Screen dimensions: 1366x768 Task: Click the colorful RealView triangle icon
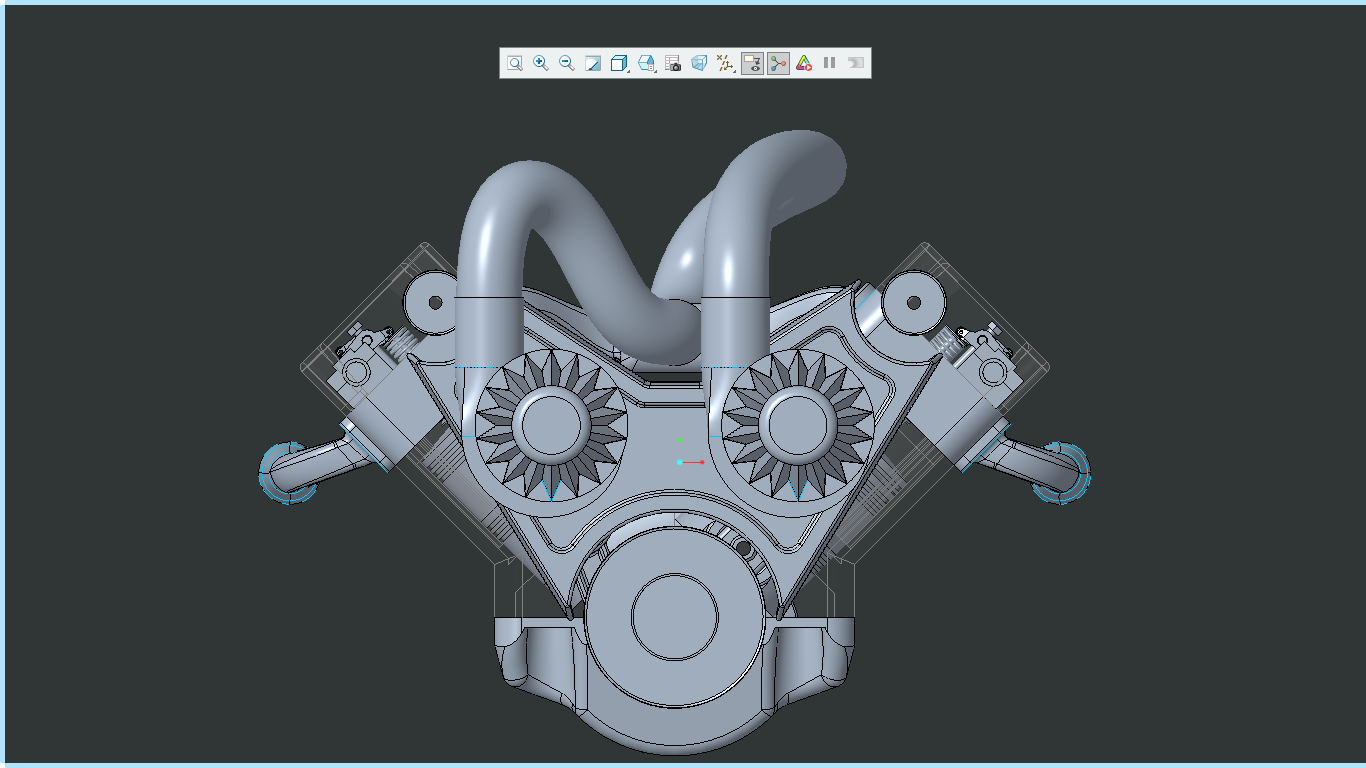[805, 62]
